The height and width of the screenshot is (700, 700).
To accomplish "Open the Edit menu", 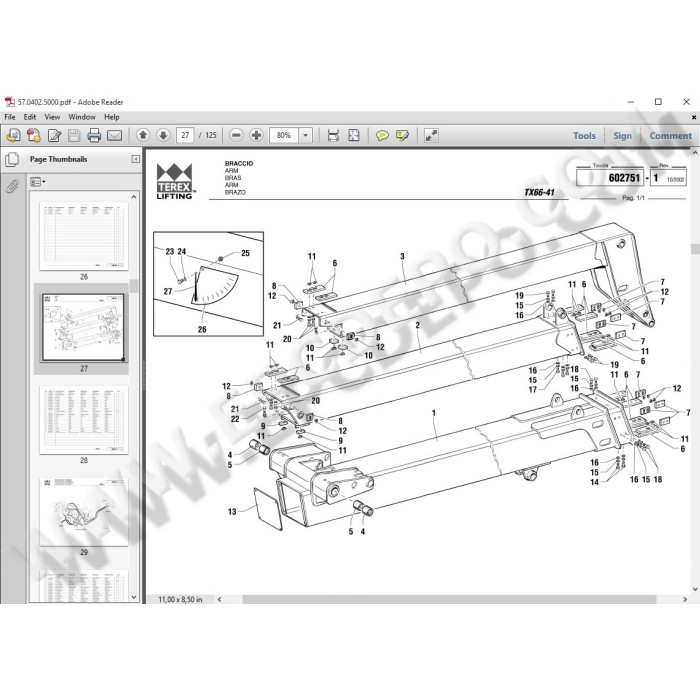I will coord(30,117).
